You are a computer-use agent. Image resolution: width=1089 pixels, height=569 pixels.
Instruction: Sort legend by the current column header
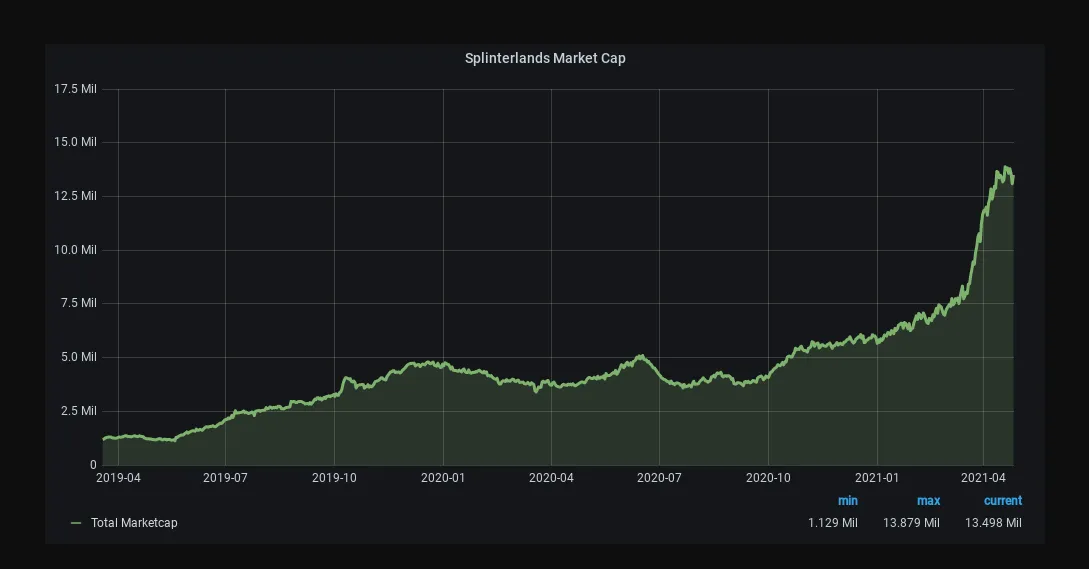click(1002, 500)
